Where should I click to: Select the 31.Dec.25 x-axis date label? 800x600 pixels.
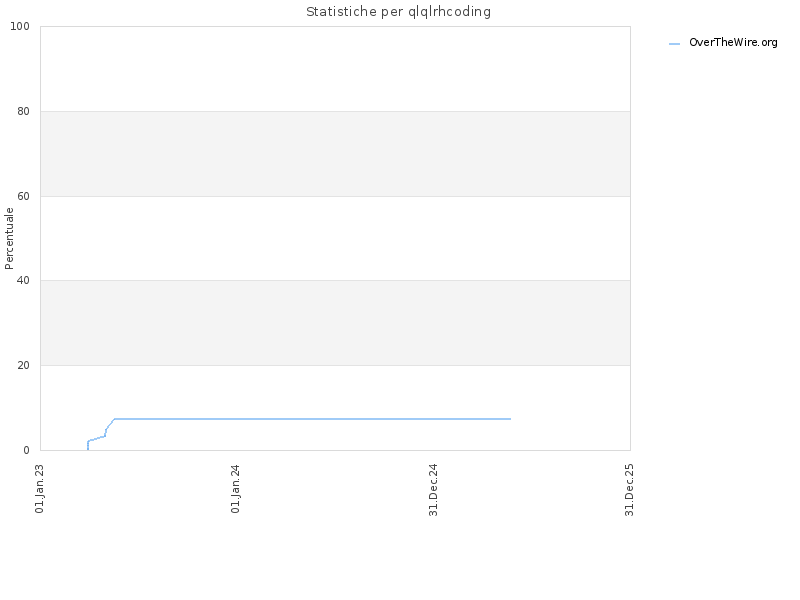tap(629, 490)
